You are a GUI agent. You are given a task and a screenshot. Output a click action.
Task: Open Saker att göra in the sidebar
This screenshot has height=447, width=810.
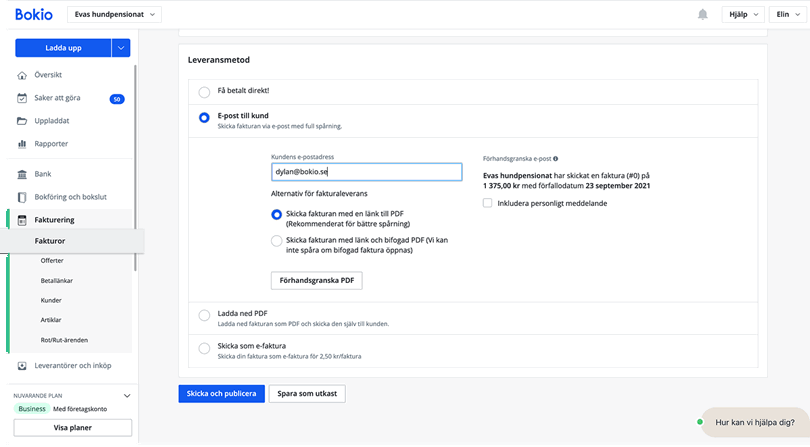pos(57,98)
